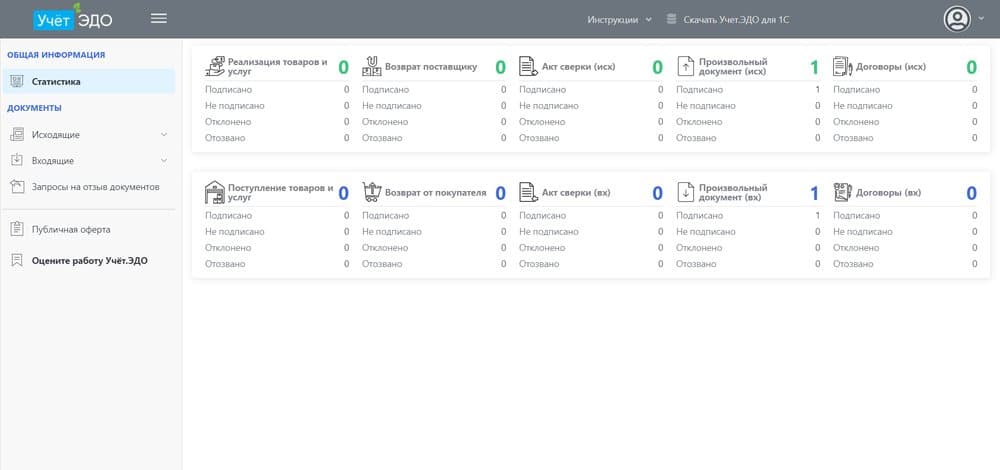Expand the Исходящие chevron
This screenshot has width=1000, height=470.
(x=164, y=135)
